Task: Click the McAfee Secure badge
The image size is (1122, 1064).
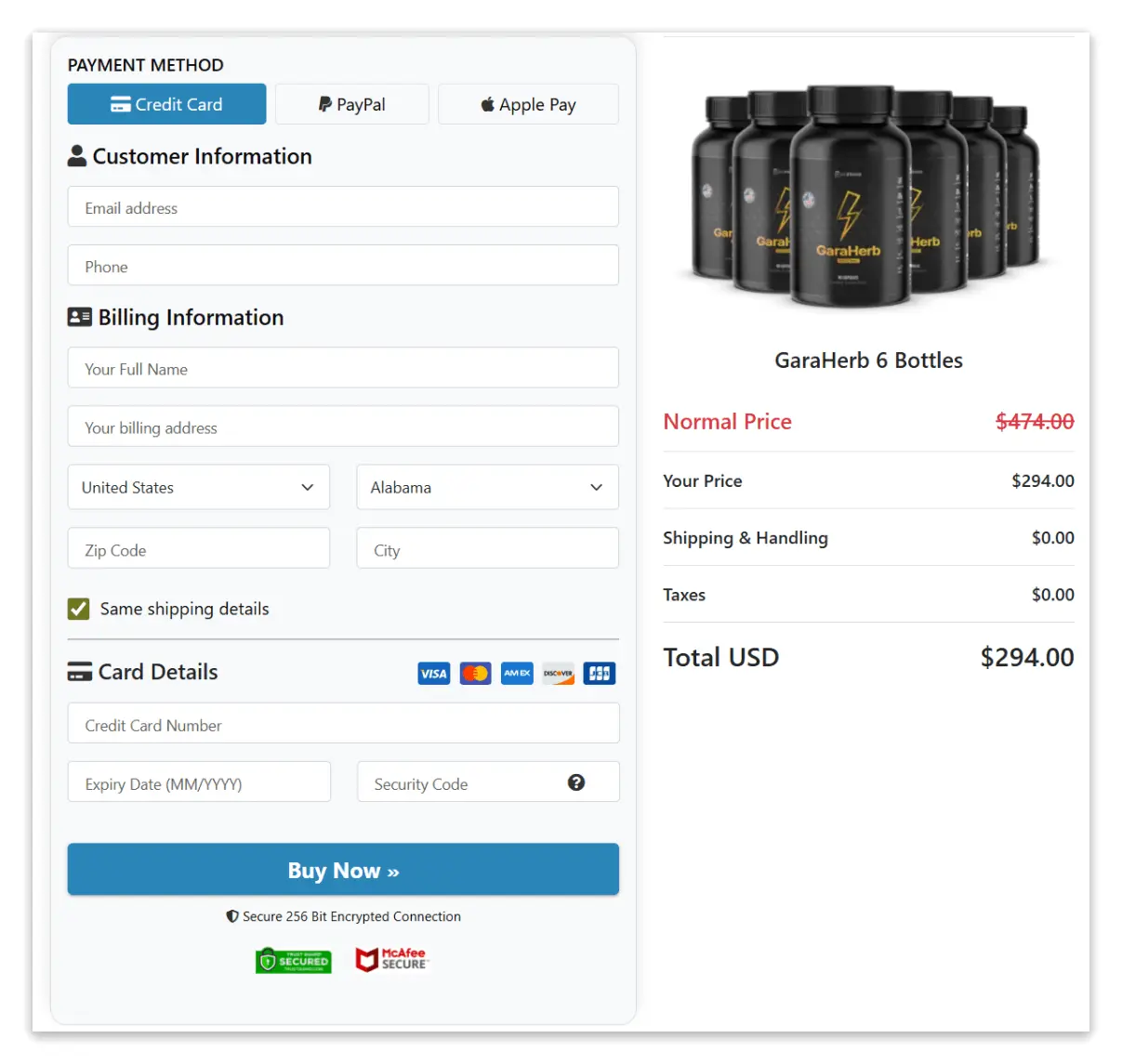Action: click(391, 959)
